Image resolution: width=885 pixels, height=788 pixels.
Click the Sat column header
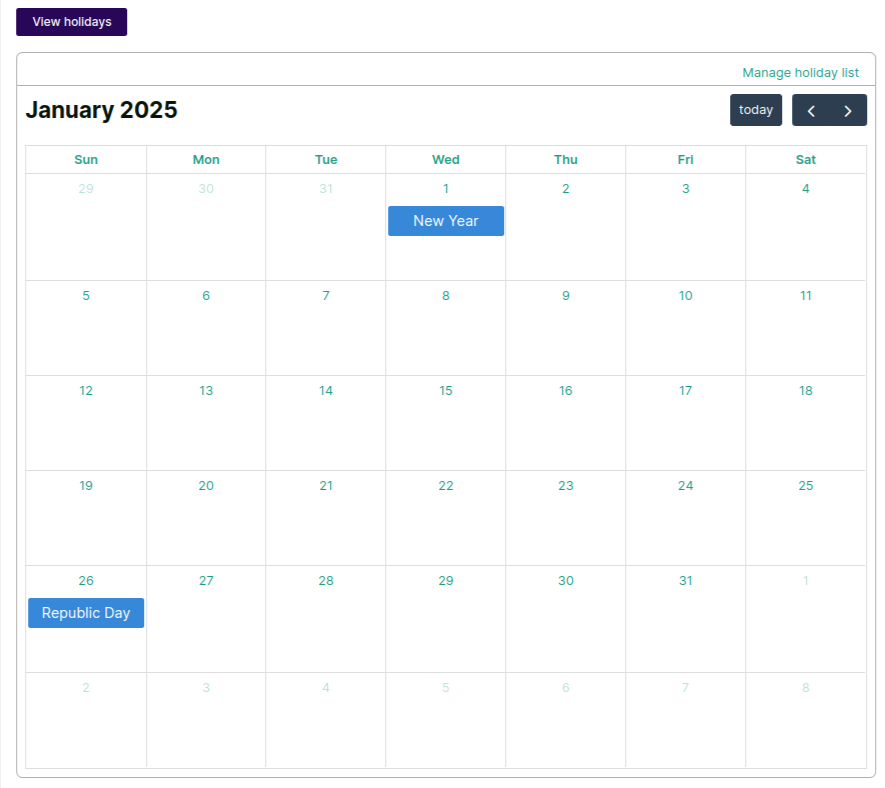click(x=806, y=160)
